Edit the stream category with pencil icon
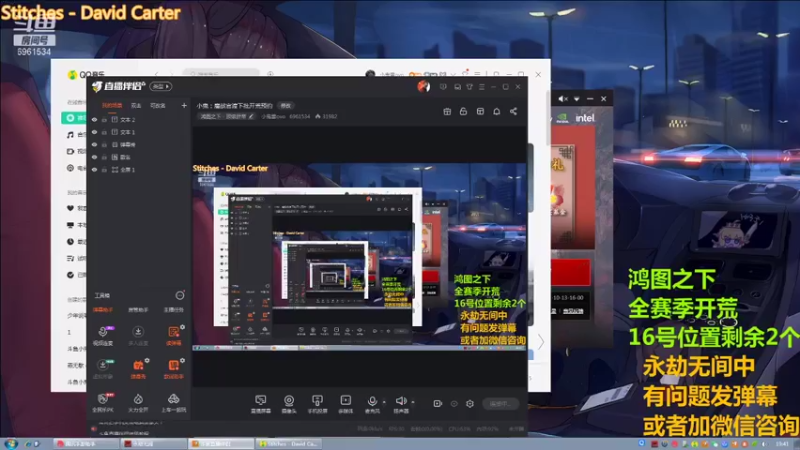Image resolution: width=800 pixels, height=450 pixels. 251,116
